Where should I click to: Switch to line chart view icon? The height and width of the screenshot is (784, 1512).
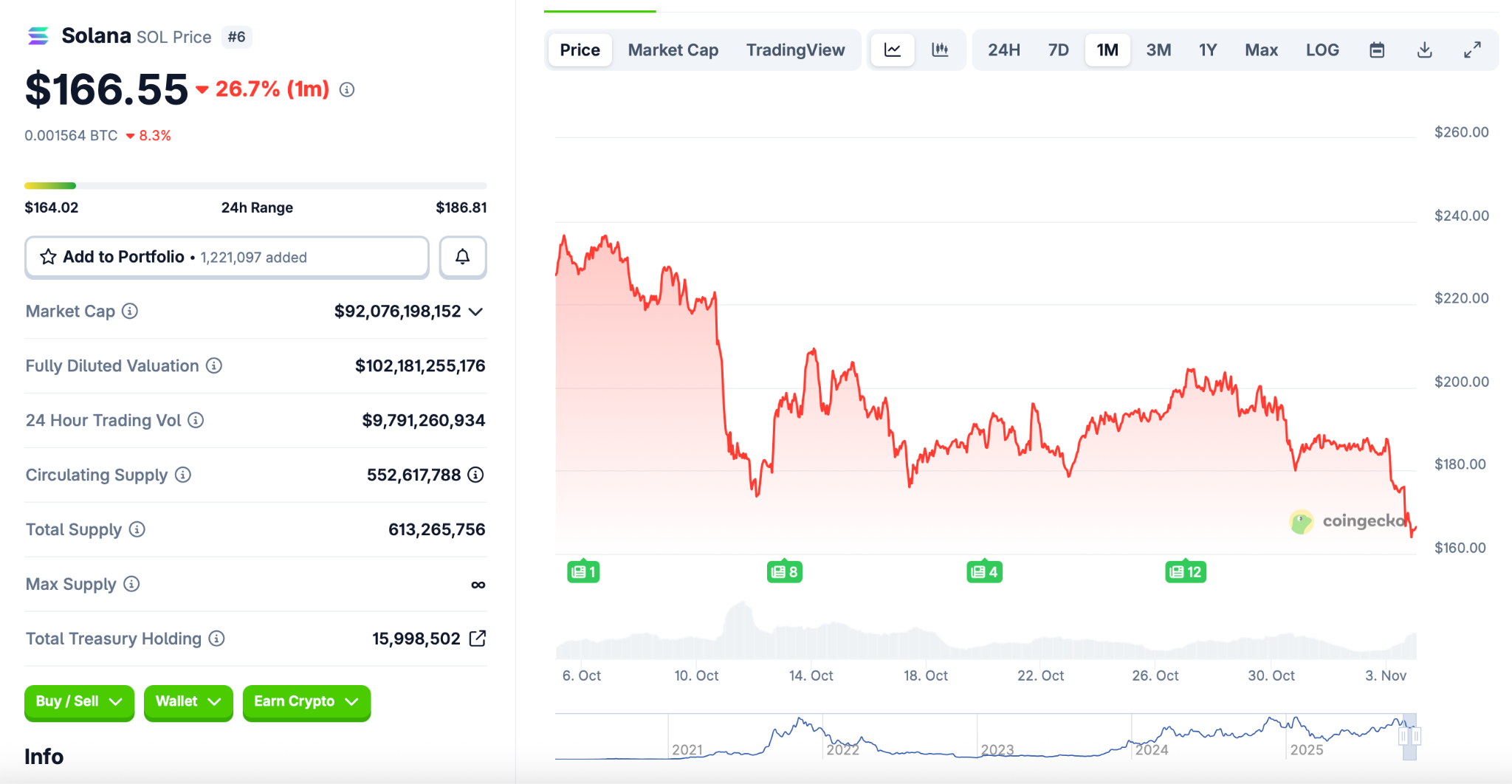893,50
